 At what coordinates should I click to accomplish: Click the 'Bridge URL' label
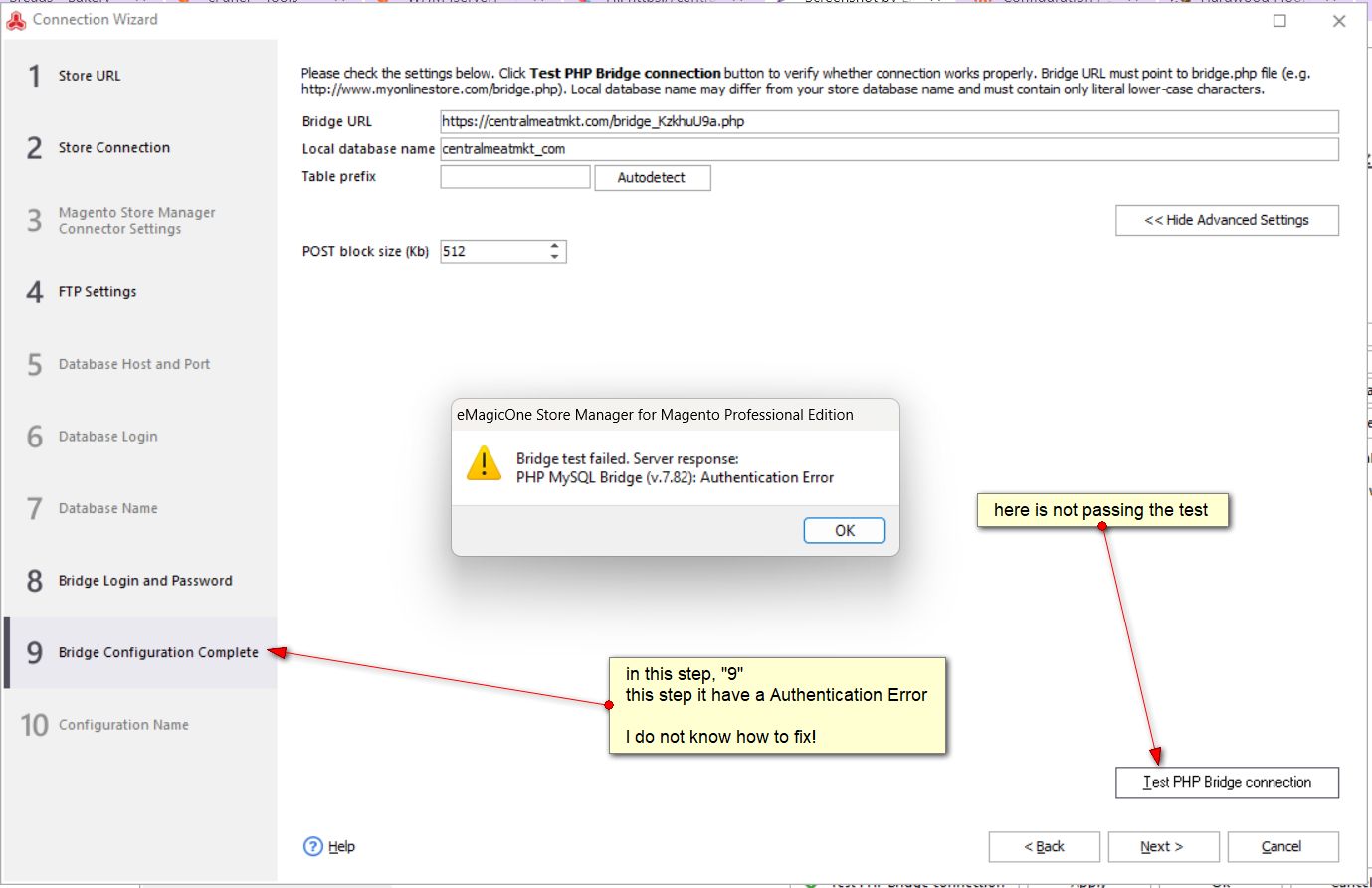[337, 121]
